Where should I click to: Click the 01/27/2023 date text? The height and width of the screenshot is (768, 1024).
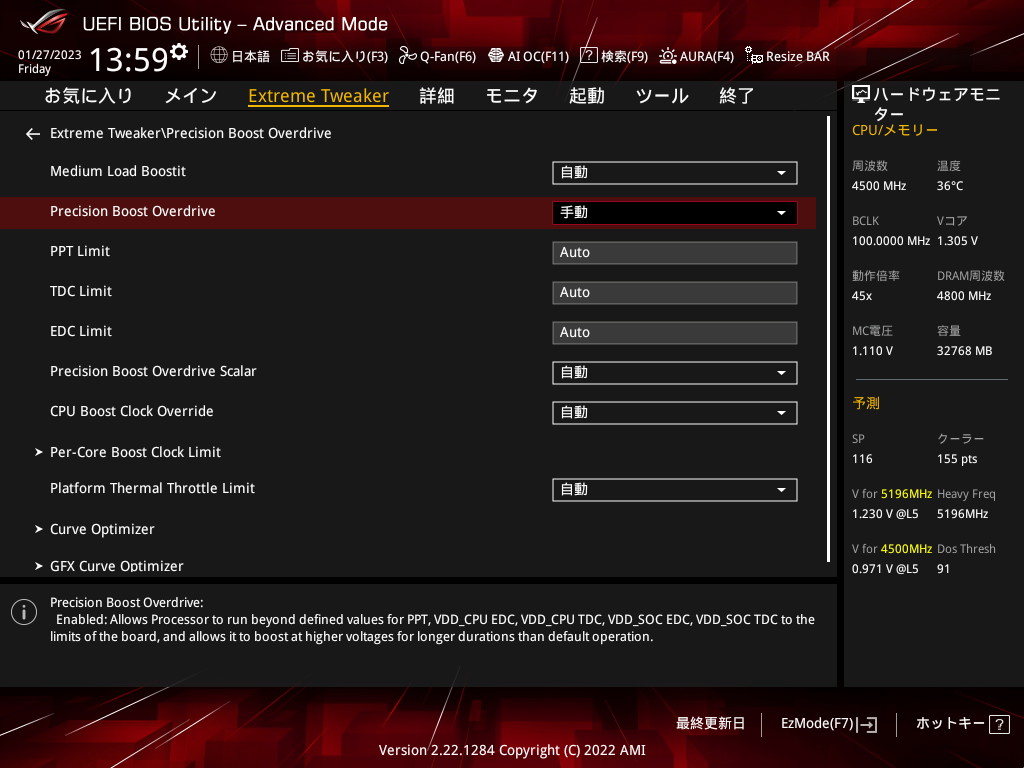coord(50,55)
